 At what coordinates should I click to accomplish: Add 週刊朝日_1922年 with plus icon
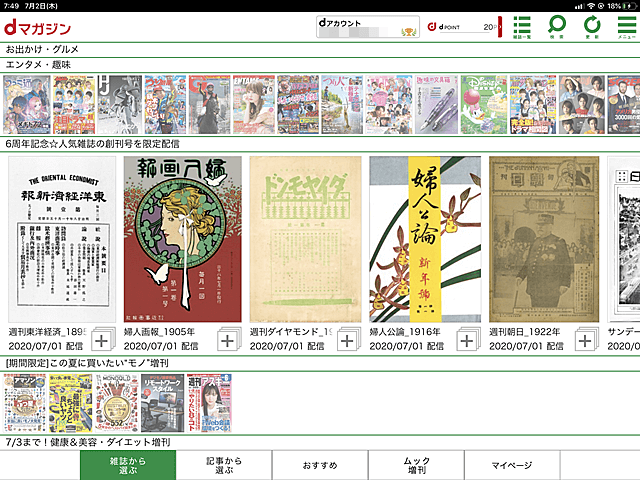[x=585, y=340]
